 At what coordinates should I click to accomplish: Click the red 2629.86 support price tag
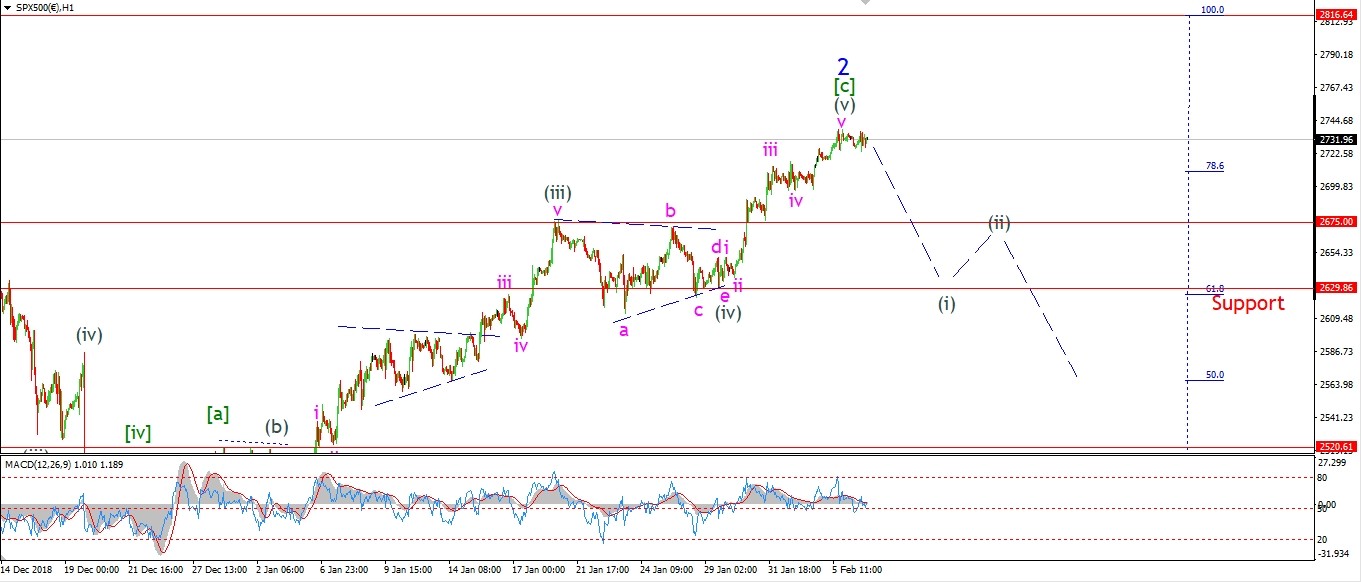(1336, 288)
